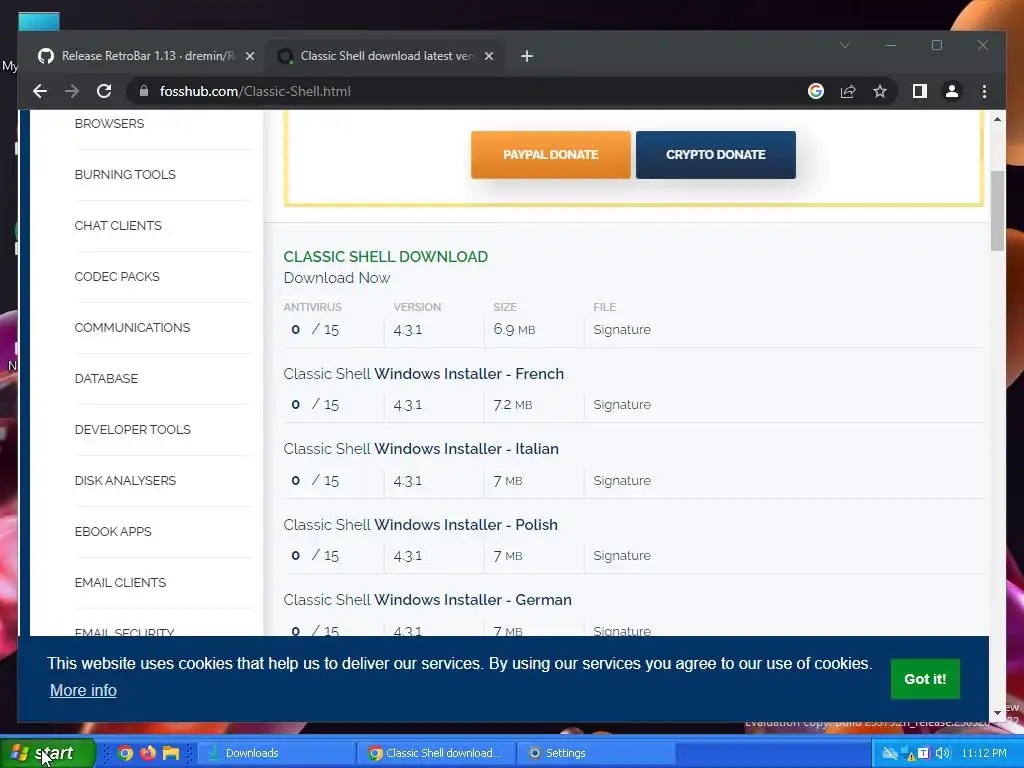Open file explorer folder quick launch icon
1024x768 pixels.
click(x=170, y=753)
